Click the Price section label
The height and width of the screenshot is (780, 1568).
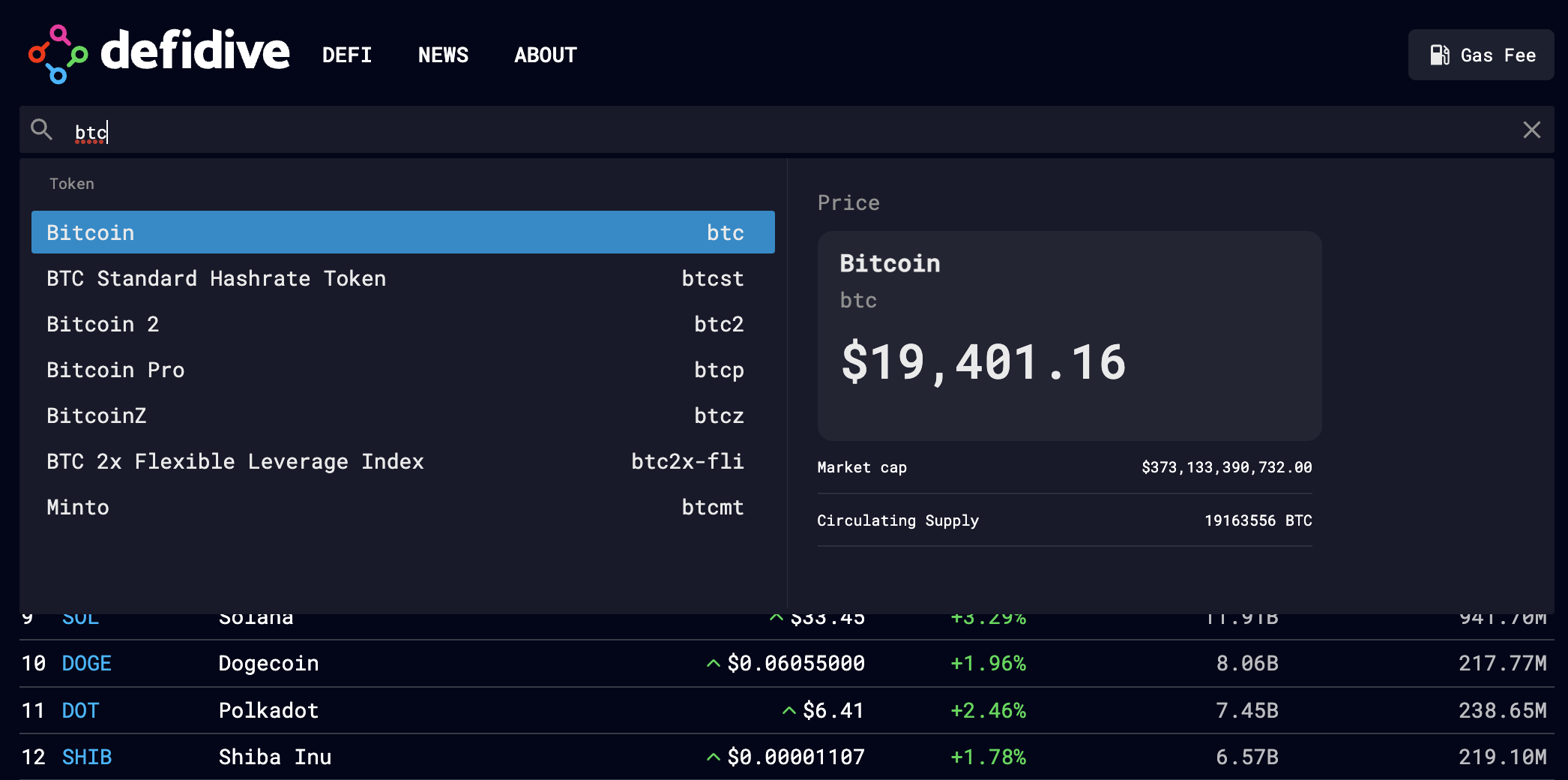coord(848,202)
